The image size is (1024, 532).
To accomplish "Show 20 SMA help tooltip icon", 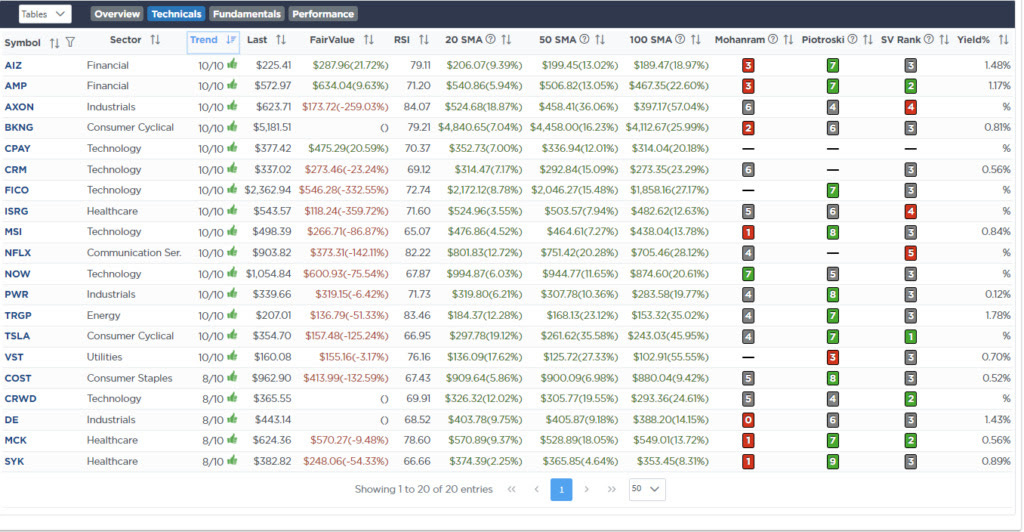I will tap(490, 40).
